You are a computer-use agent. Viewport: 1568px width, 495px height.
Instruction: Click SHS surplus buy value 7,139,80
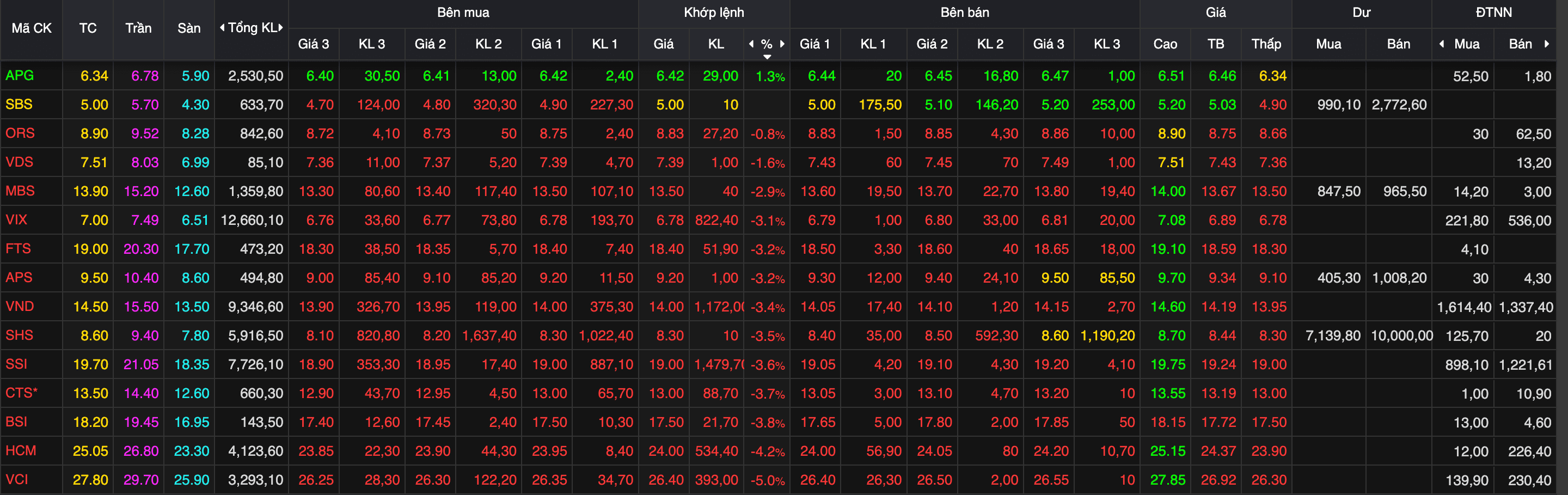pyautogui.click(x=1333, y=335)
